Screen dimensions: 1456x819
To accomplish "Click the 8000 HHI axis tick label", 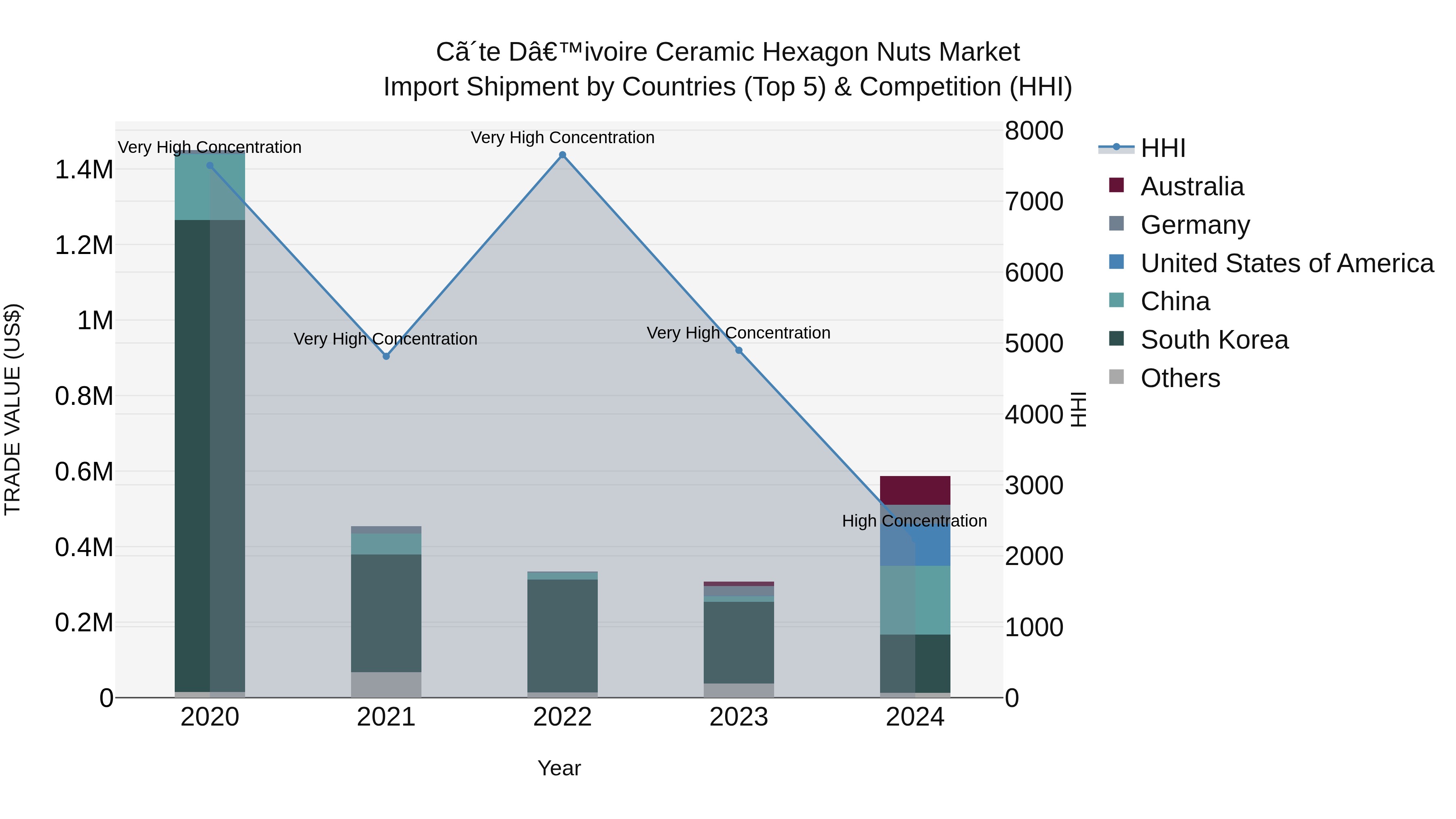I will [1034, 131].
